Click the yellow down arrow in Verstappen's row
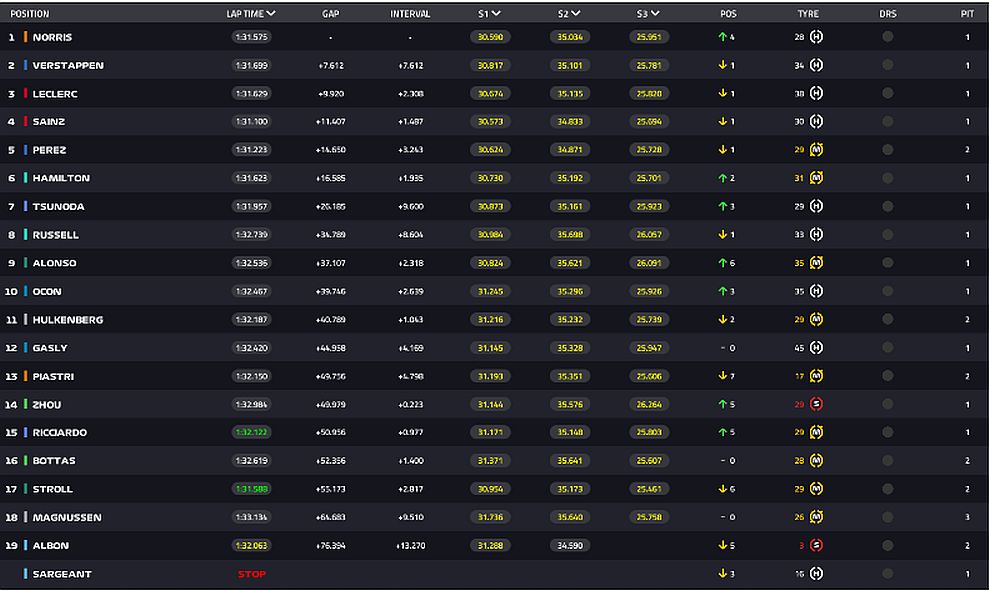Image resolution: width=990 pixels, height=591 pixels. point(722,65)
